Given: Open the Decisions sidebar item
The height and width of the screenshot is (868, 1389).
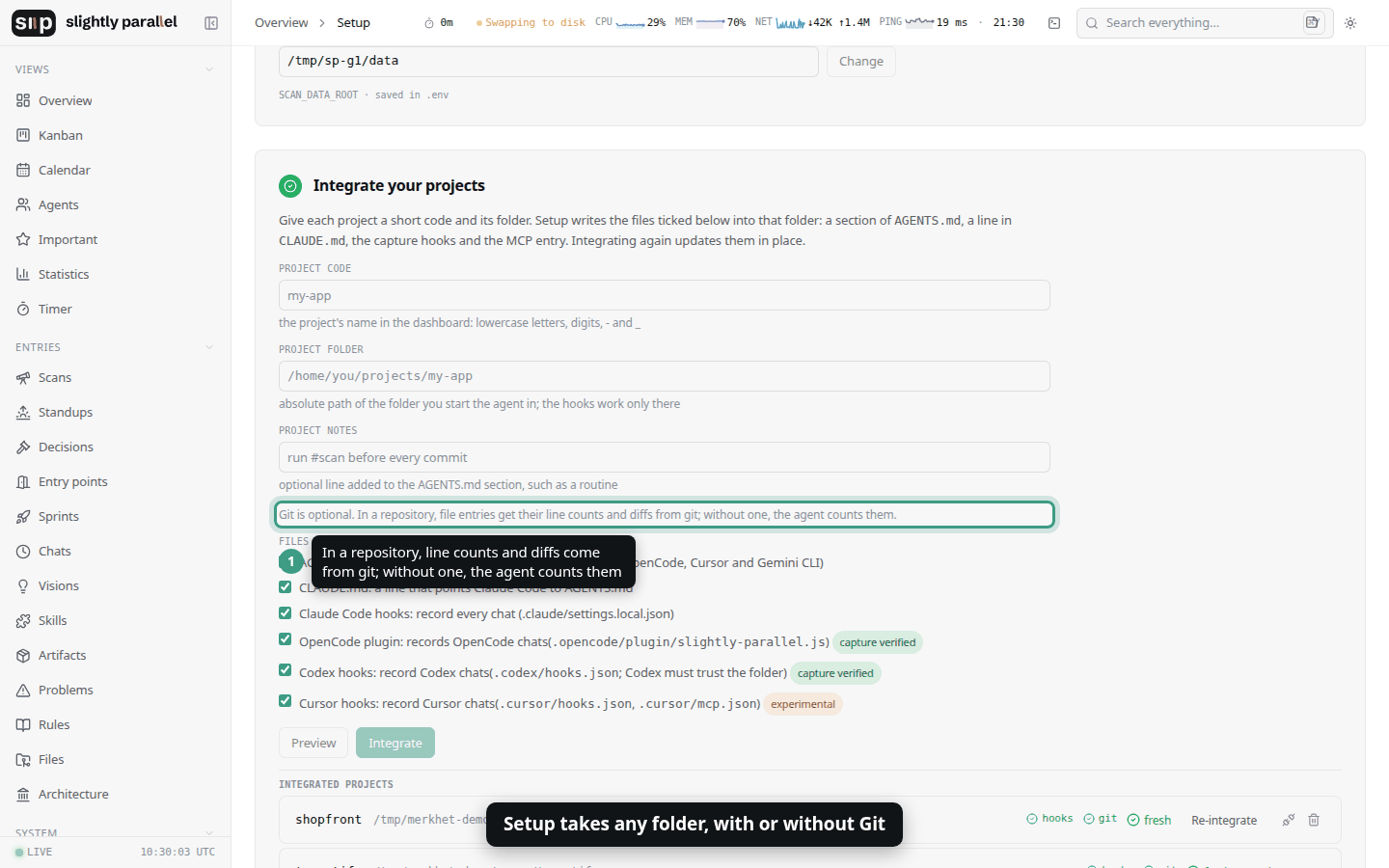Looking at the screenshot, I should point(116,447).
